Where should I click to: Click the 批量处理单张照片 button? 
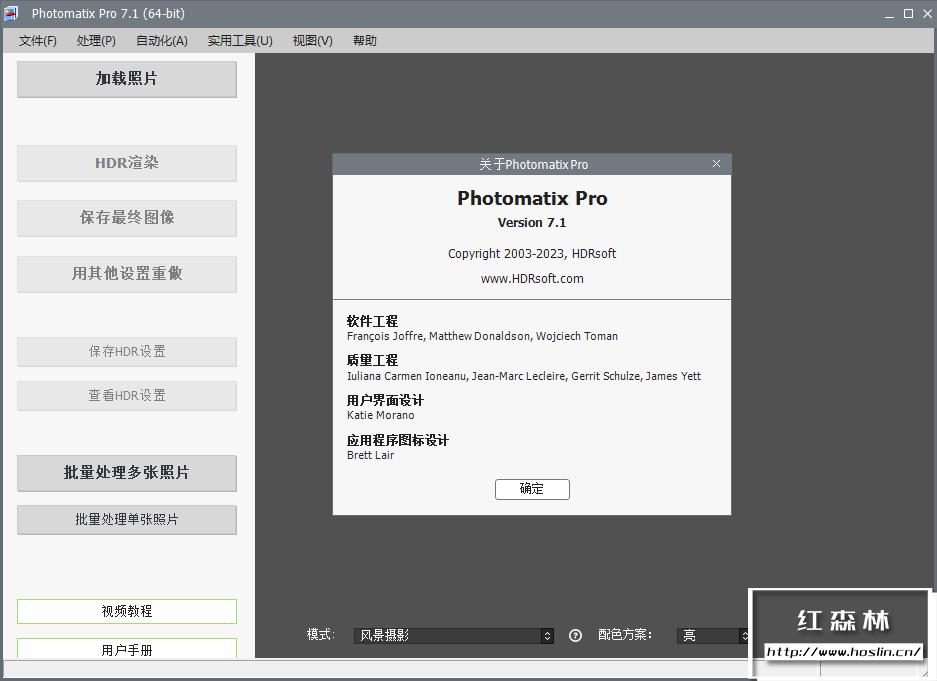(127, 520)
